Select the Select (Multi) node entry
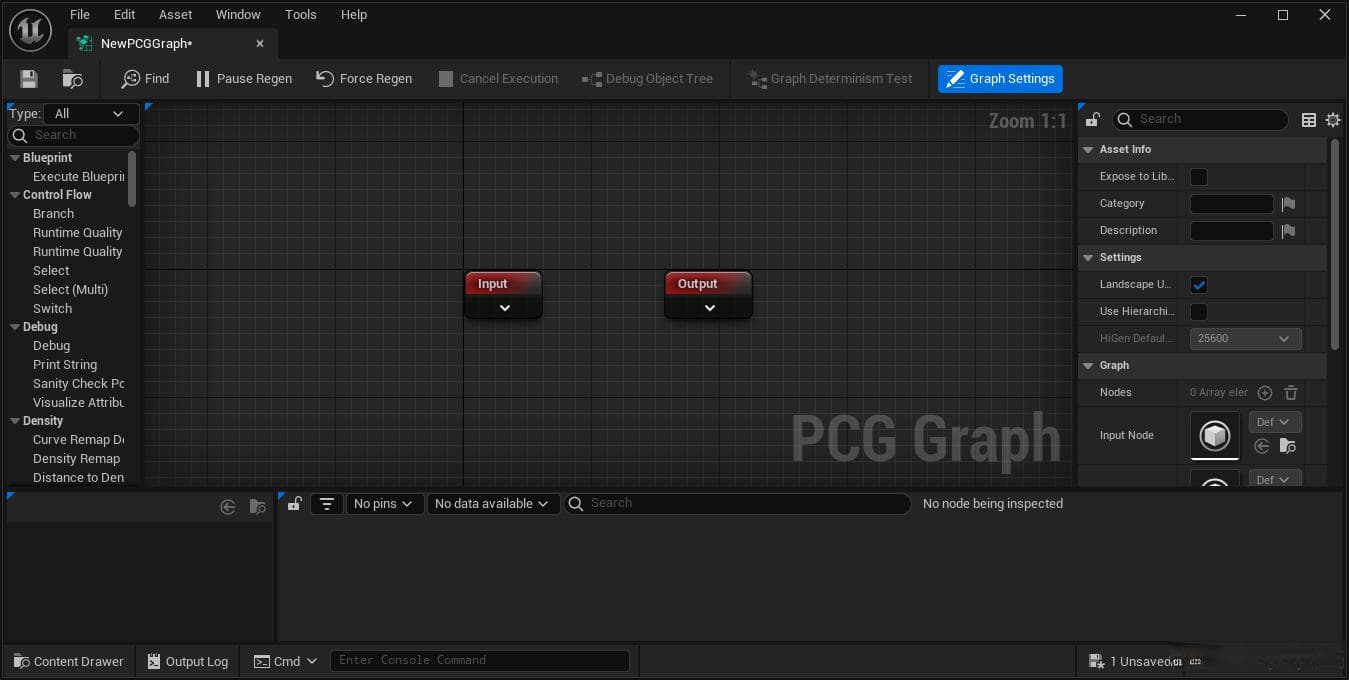 70,290
